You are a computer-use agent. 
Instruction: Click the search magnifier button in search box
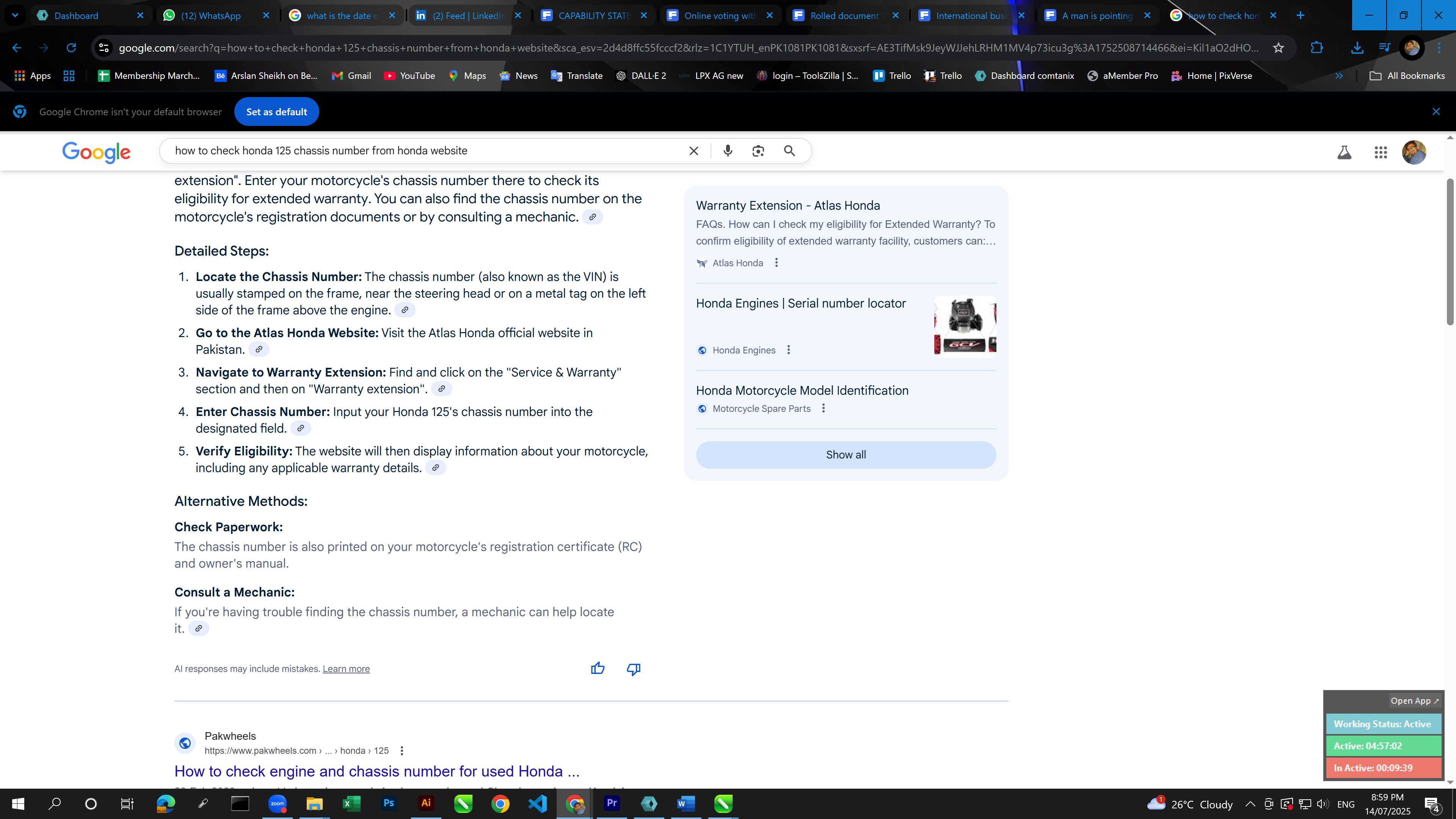[x=789, y=151]
